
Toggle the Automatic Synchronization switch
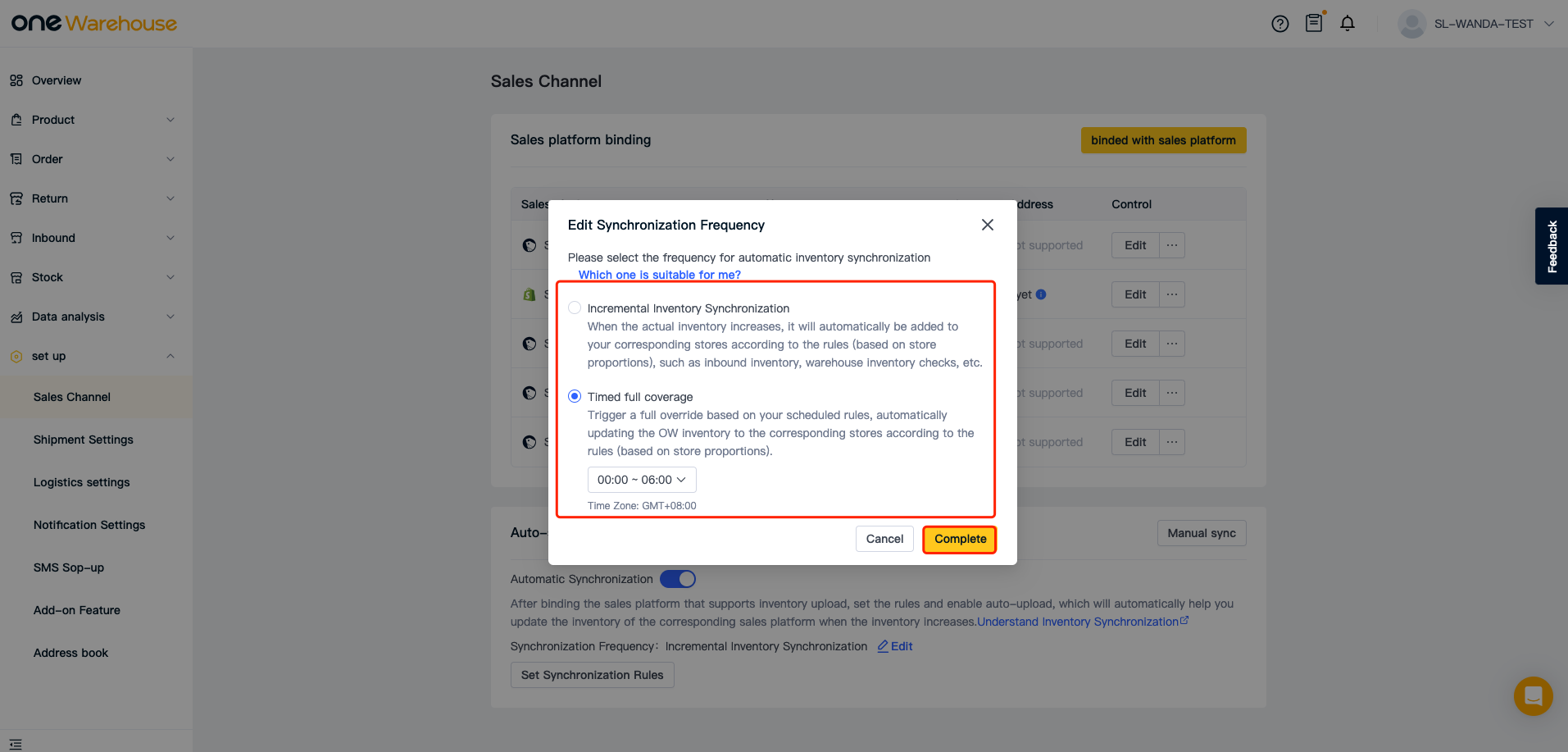point(678,579)
